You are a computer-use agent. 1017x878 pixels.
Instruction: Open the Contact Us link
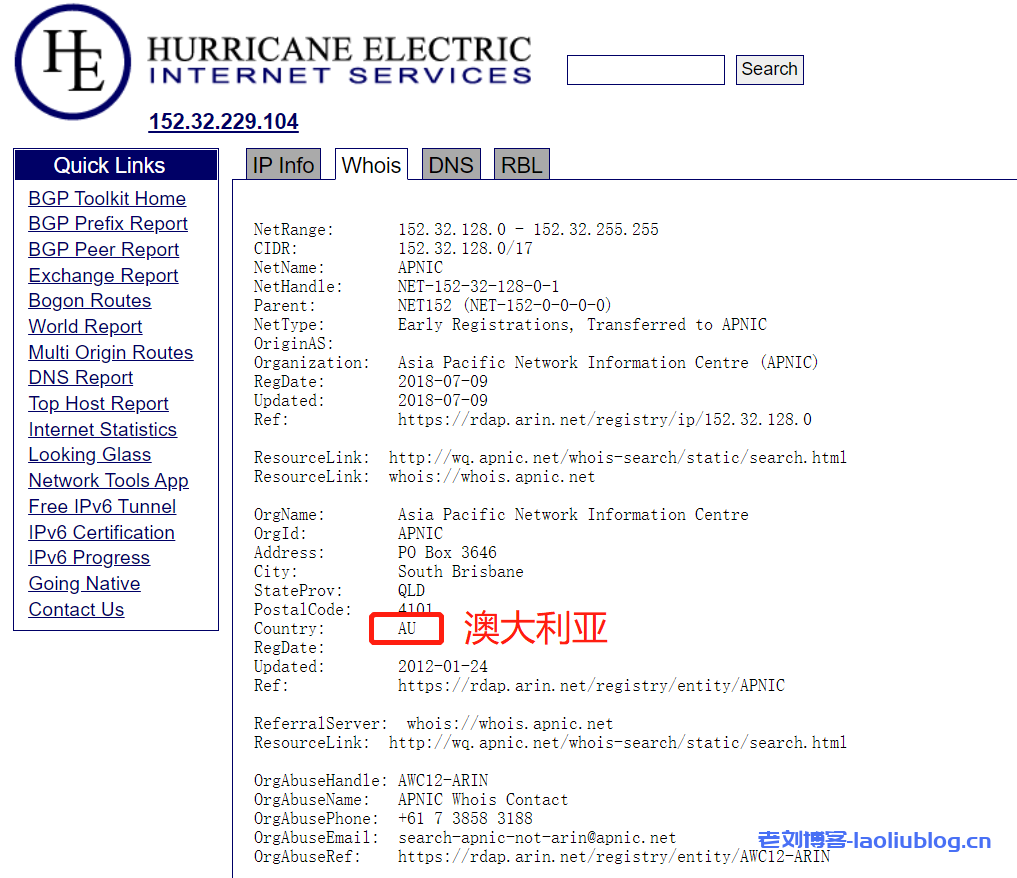tap(76, 610)
